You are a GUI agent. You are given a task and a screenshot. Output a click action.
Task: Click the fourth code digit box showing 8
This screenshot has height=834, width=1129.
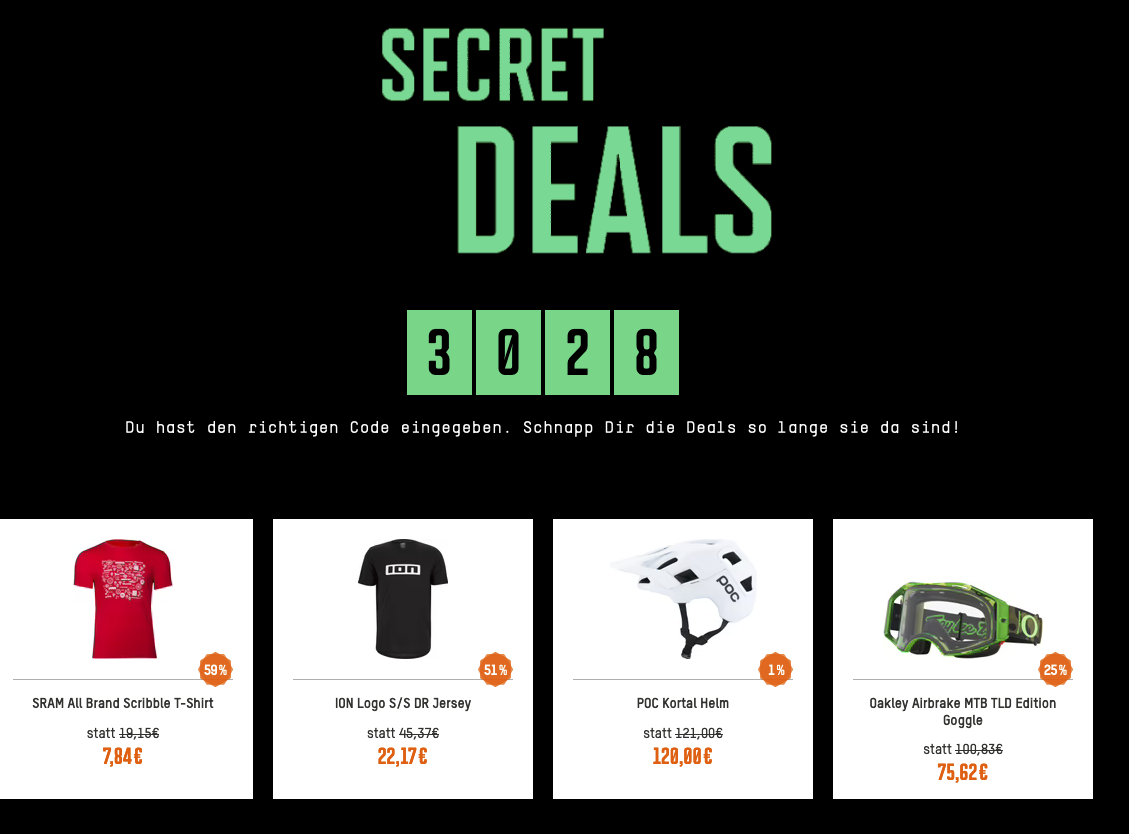646,352
